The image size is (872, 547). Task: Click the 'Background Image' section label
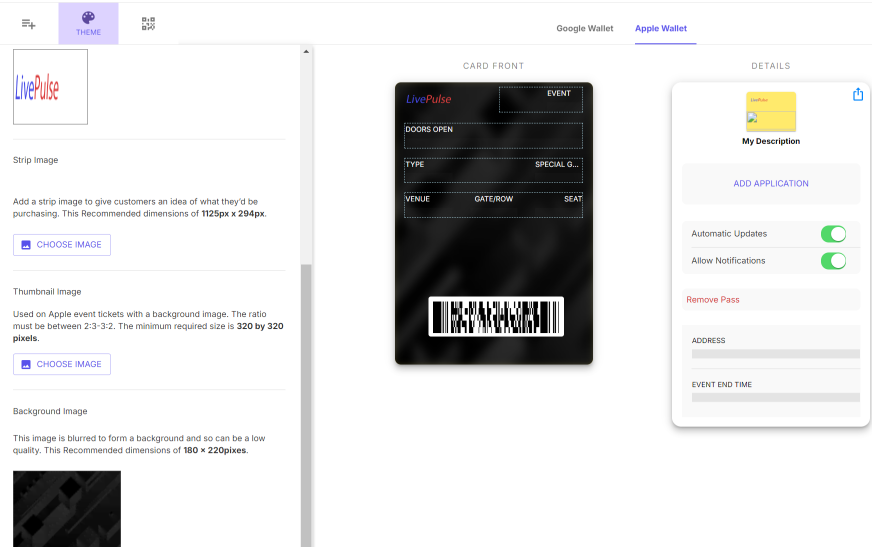tap(50, 411)
